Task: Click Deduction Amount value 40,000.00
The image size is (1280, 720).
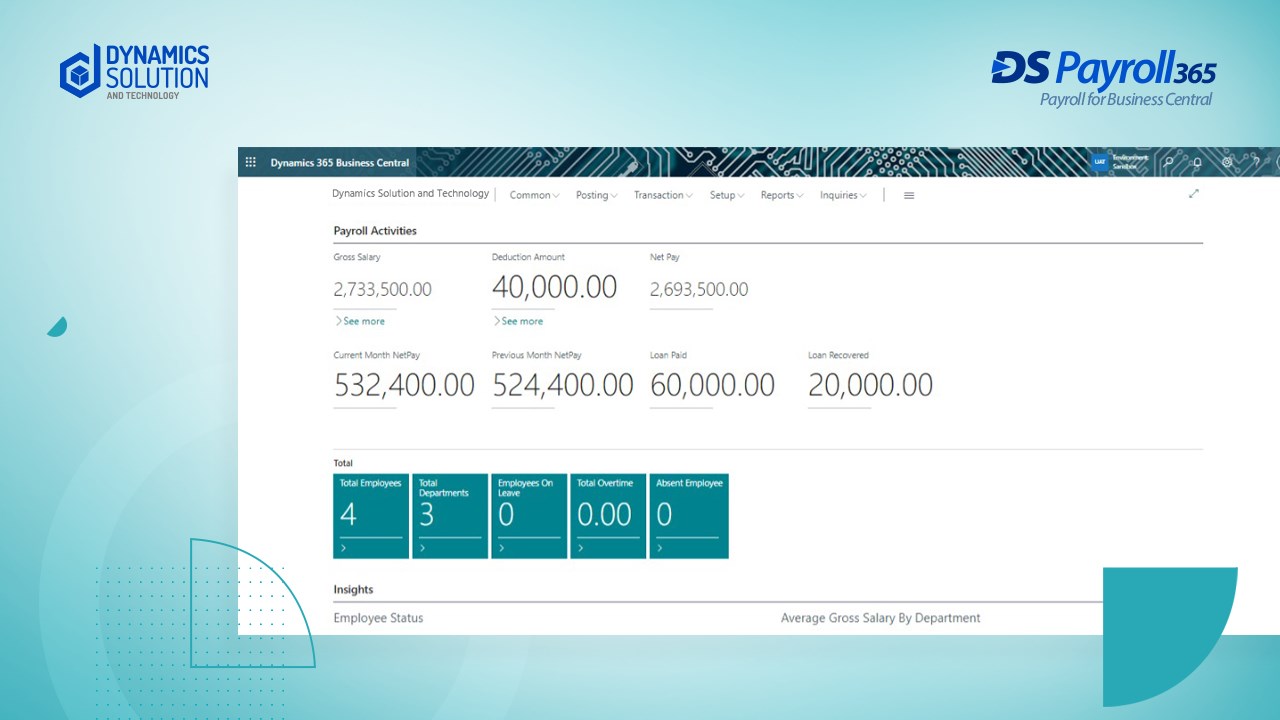Action: (554, 288)
